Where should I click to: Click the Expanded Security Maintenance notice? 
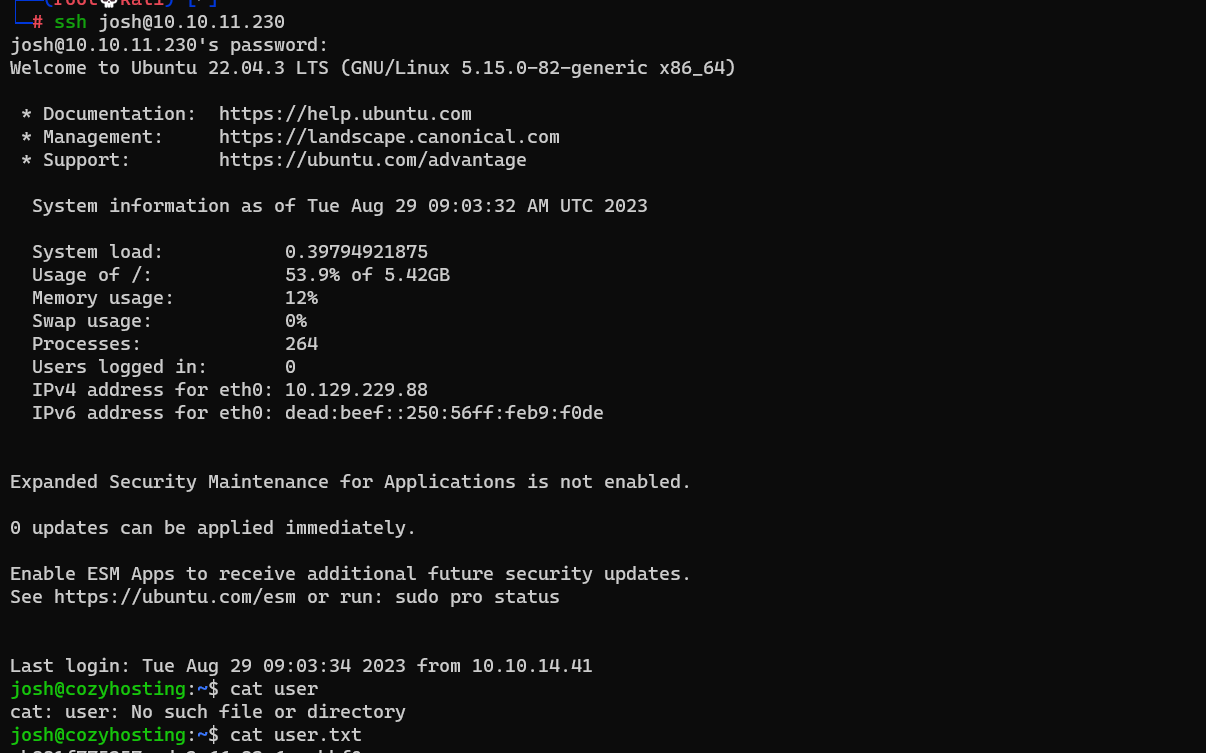click(348, 481)
